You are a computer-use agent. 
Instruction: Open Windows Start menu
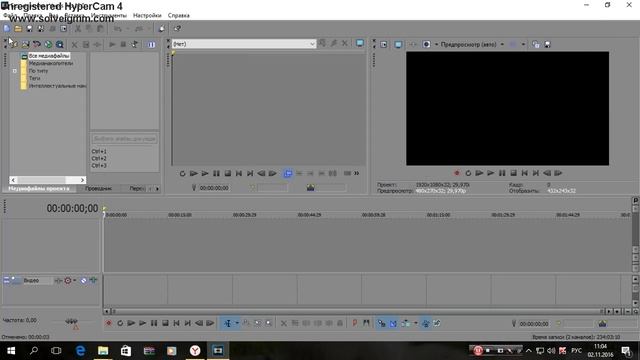pos(11,350)
